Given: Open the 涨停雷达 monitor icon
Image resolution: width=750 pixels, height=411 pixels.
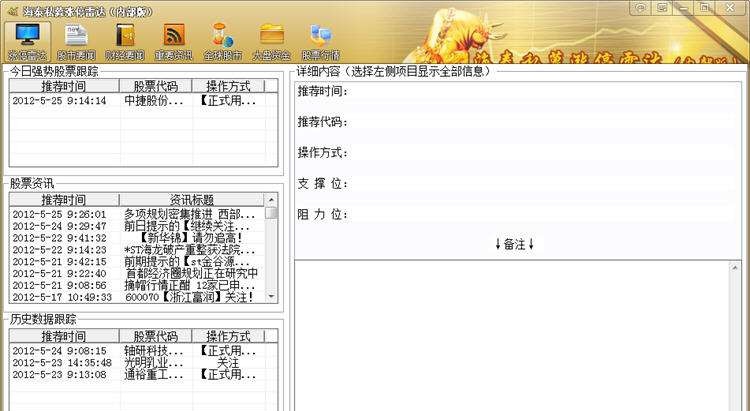Looking at the screenshot, I should pos(27,35).
